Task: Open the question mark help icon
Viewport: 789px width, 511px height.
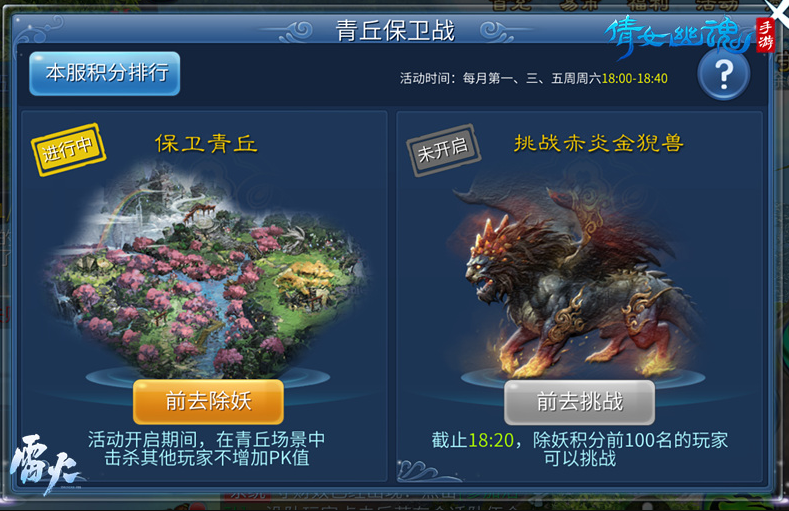Action: (724, 74)
